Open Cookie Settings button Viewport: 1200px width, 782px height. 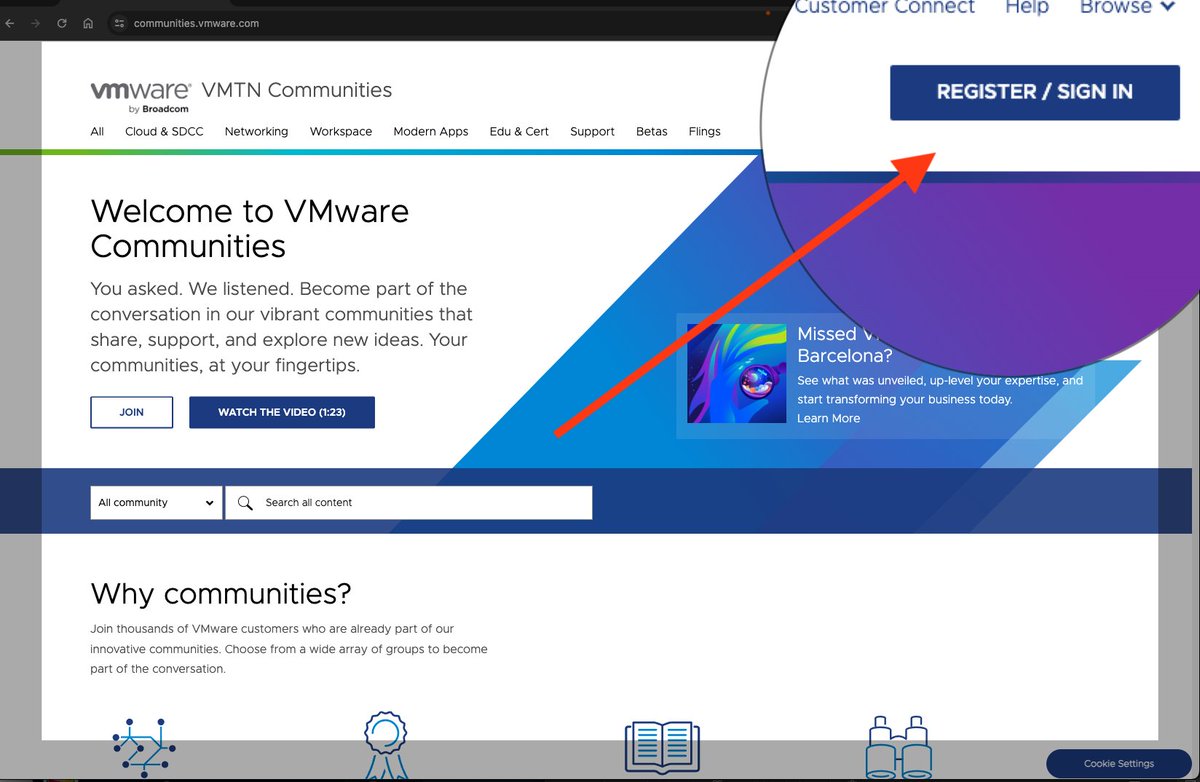tap(1119, 764)
